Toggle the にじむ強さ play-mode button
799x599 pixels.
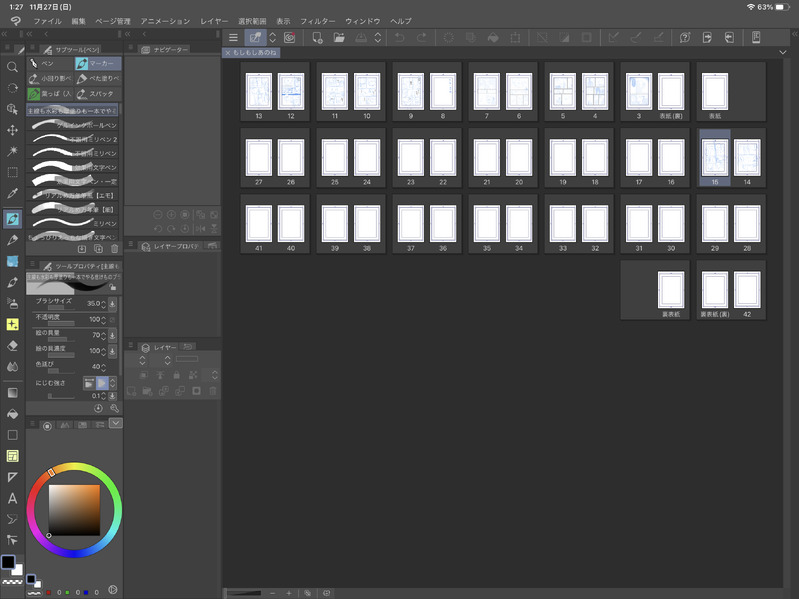[102, 383]
